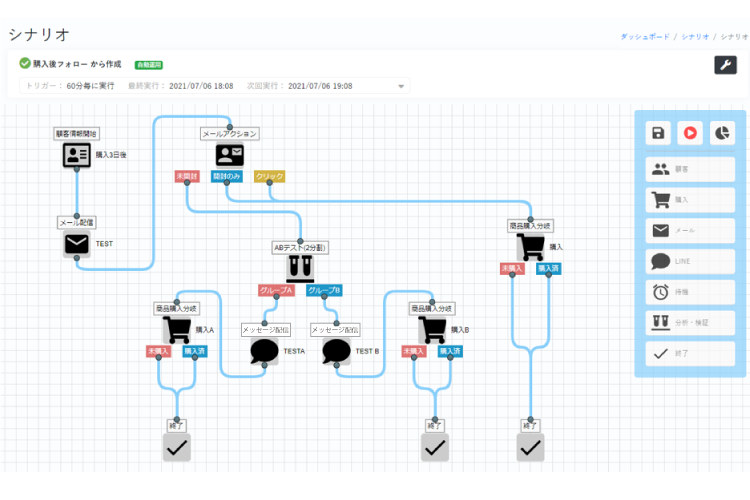Expand the trigger details dropdown arrow
Image resolution: width=750 pixels, height=500 pixels.
point(402,86)
